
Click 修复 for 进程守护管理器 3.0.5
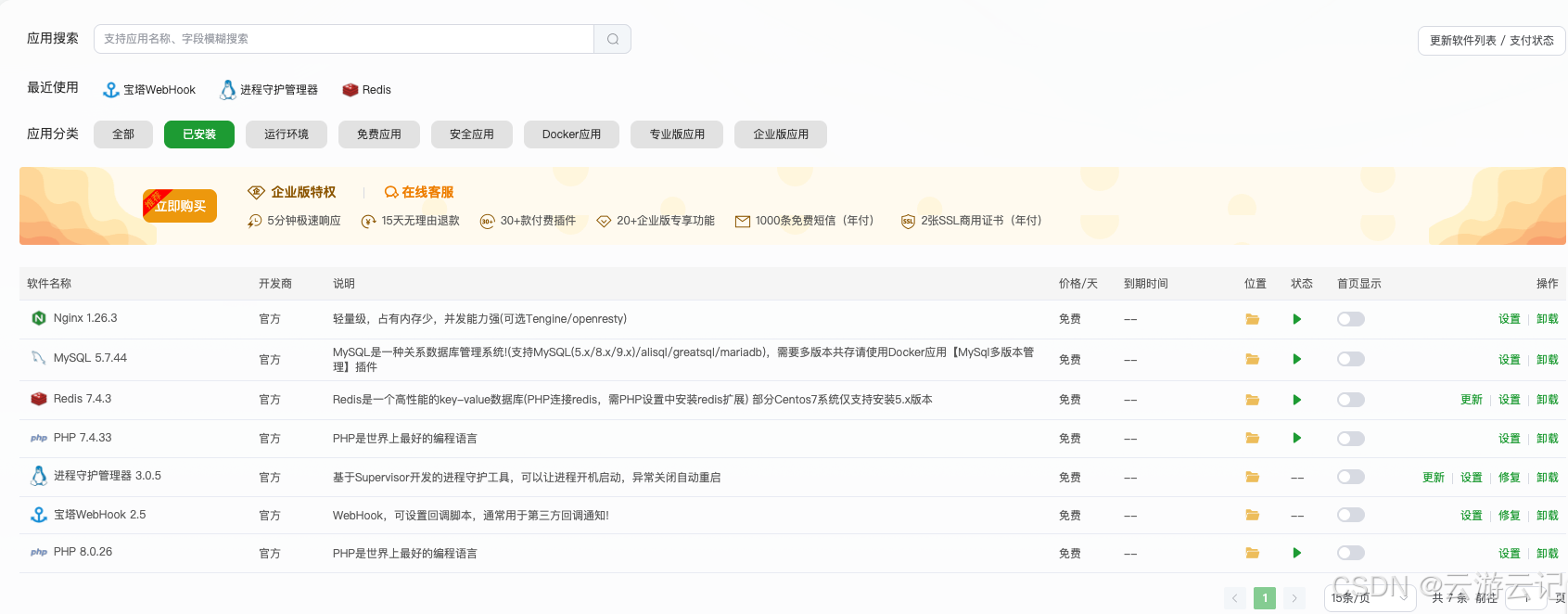point(1510,478)
